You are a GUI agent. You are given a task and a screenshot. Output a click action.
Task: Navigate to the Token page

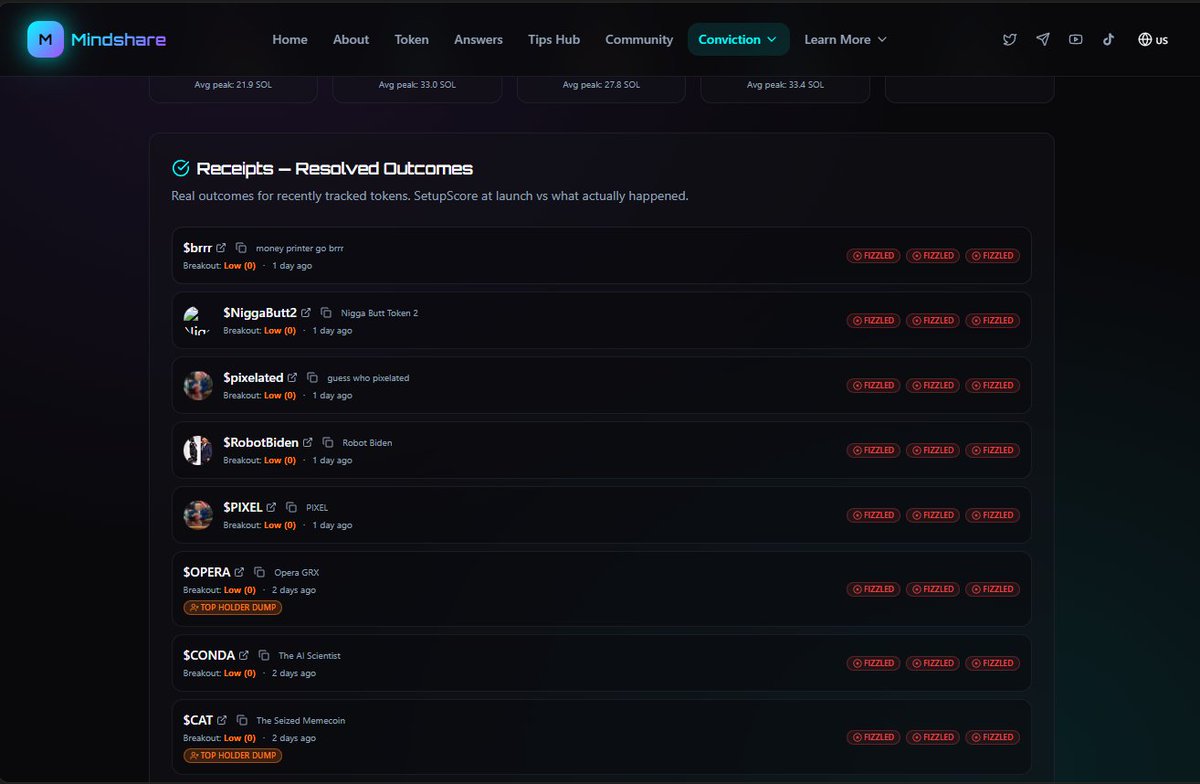pos(411,39)
